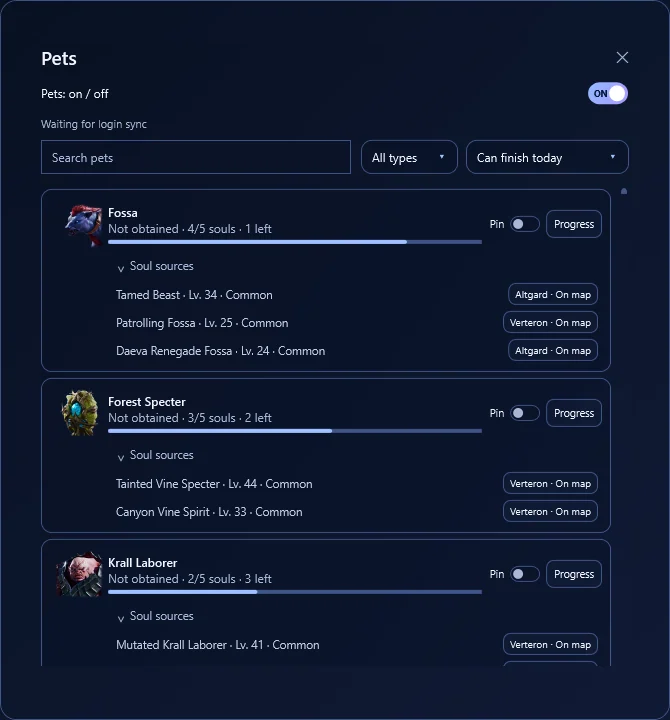Click the Fossa souls progress bar

(x=295, y=242)
